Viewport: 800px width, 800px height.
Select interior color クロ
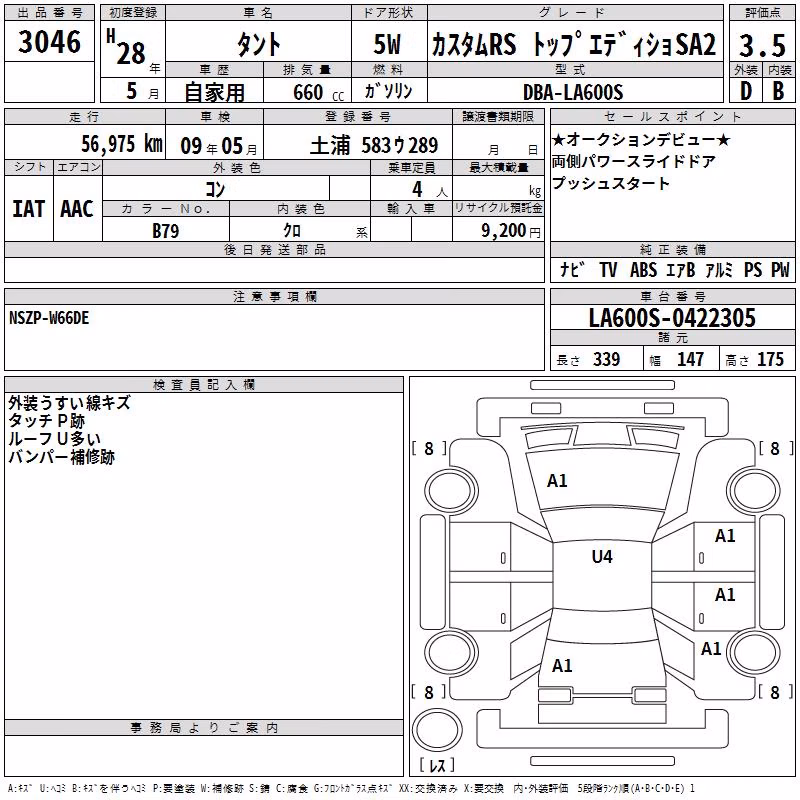292,231
